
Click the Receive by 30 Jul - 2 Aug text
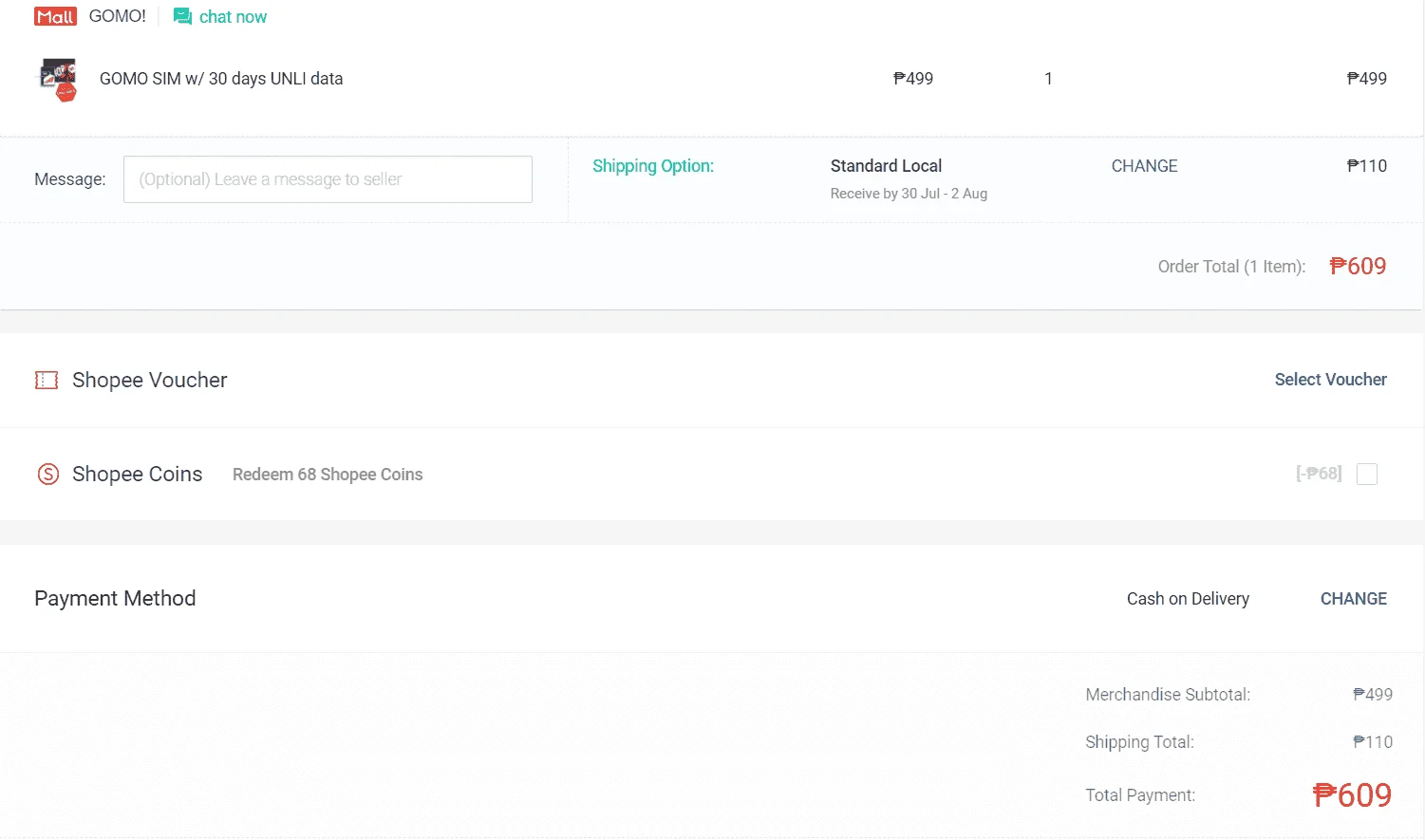pyautogui.click(x=909, y=194)
